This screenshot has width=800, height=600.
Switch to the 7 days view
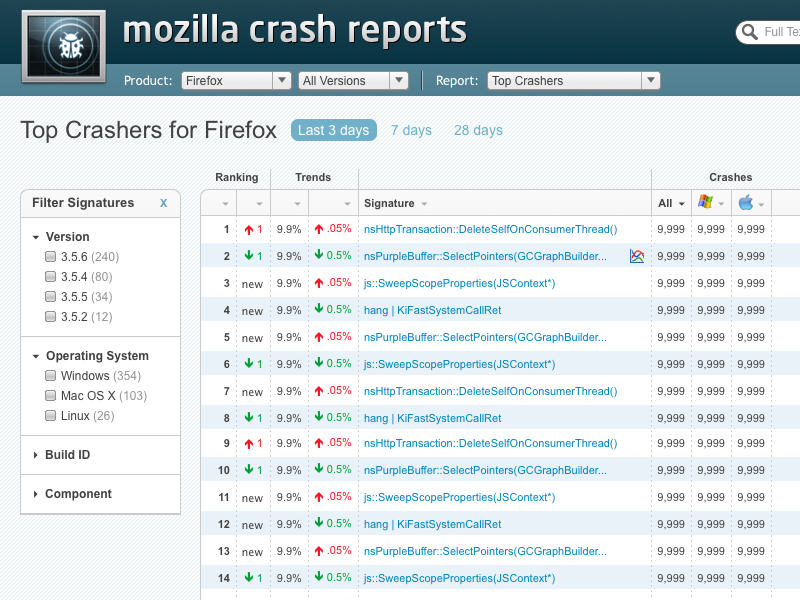(x=411, y=131)
